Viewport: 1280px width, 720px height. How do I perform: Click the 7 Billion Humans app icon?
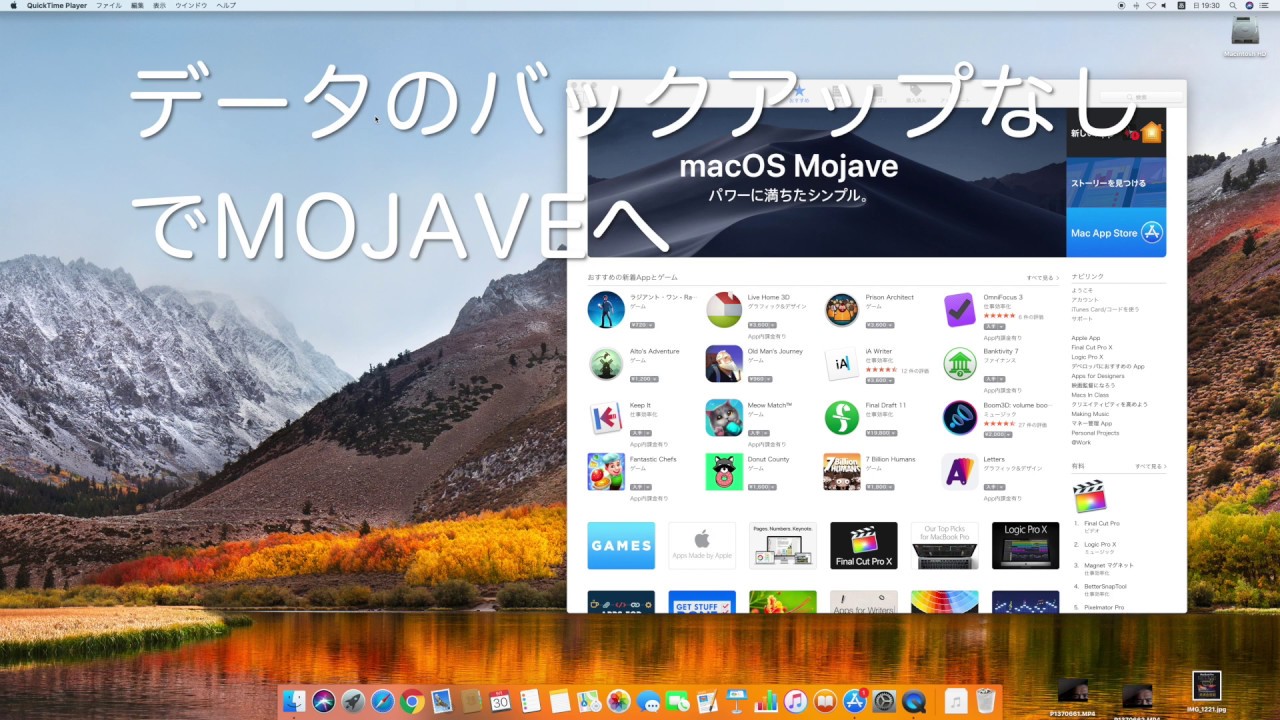point(842,472)
